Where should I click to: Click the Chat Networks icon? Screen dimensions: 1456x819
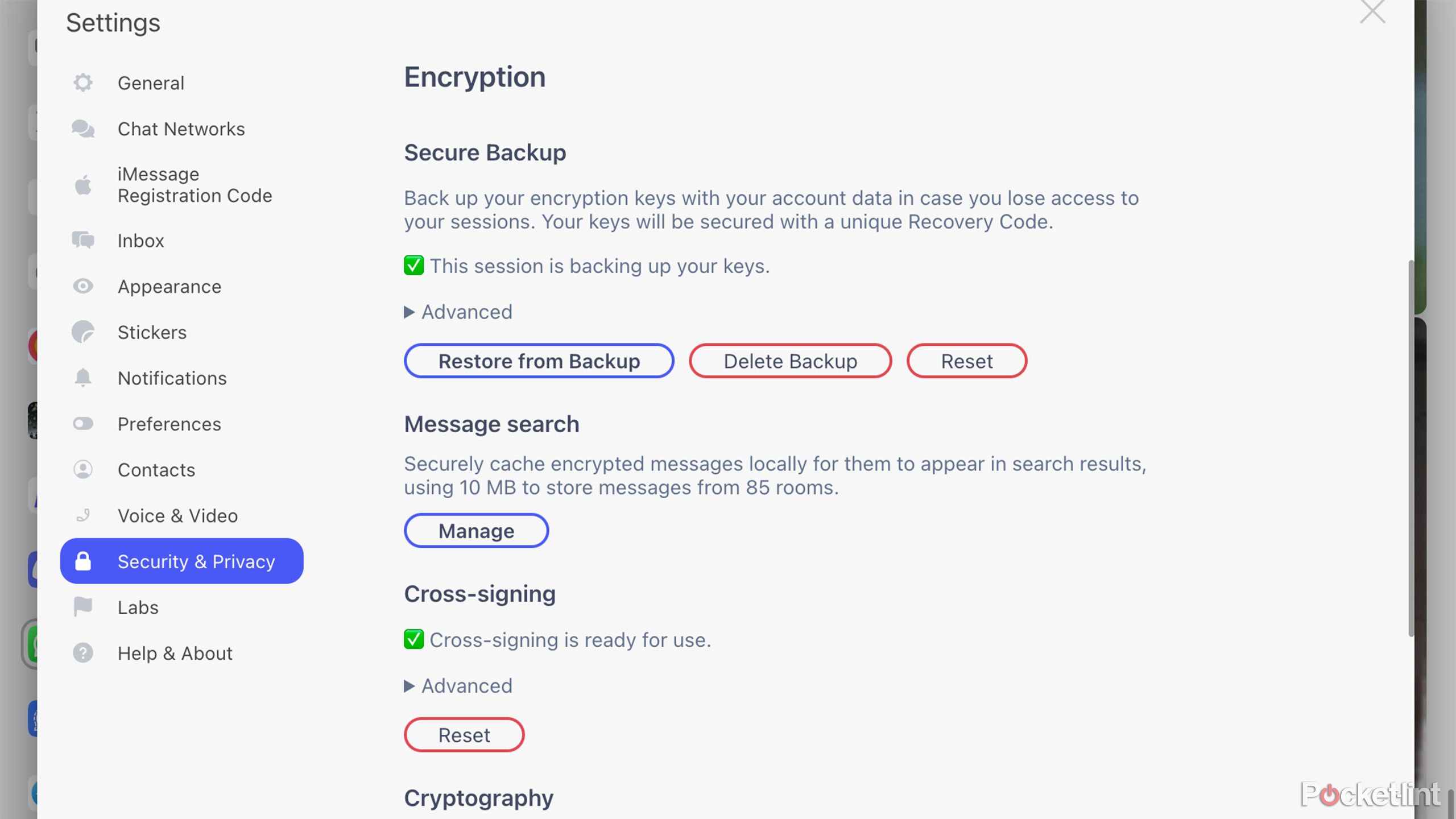click(82, 128)
